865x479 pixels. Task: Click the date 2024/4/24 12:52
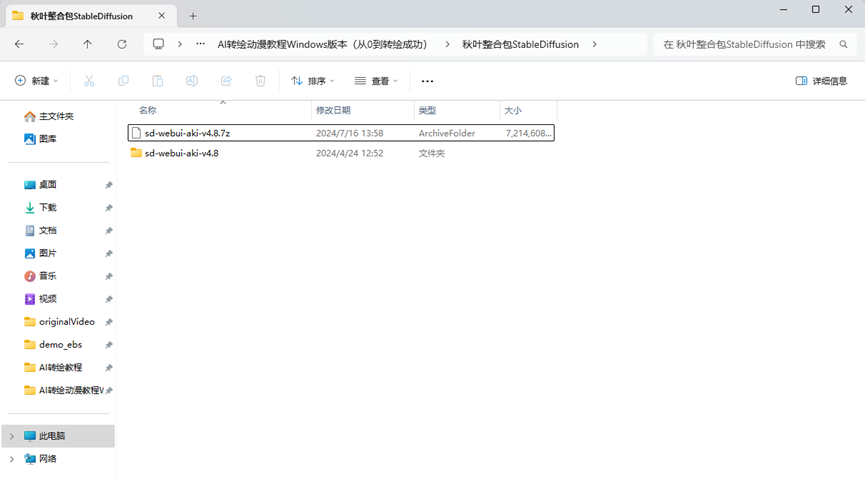click(350, 153)
